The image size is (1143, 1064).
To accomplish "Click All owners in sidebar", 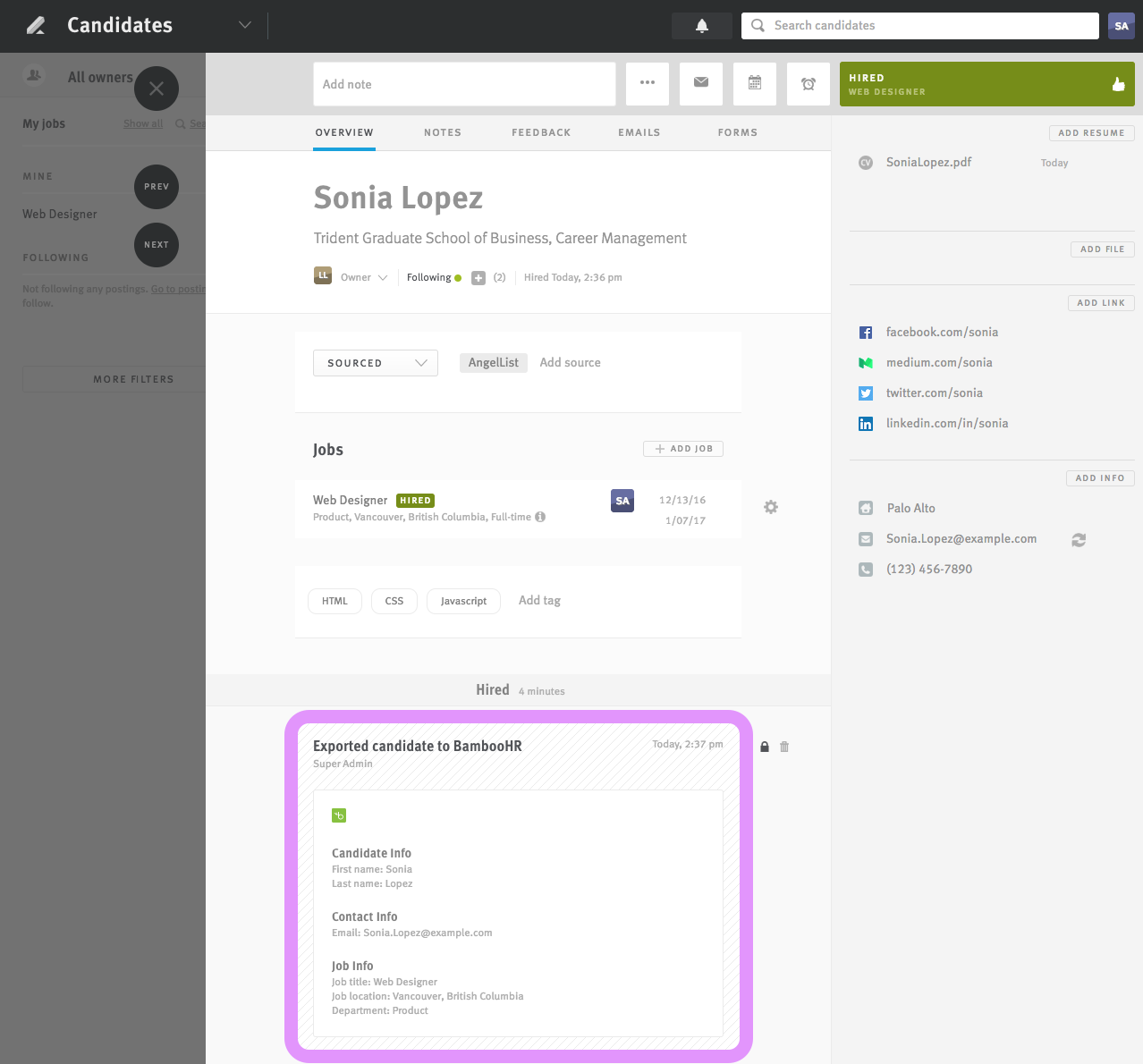I will [100, 78].
